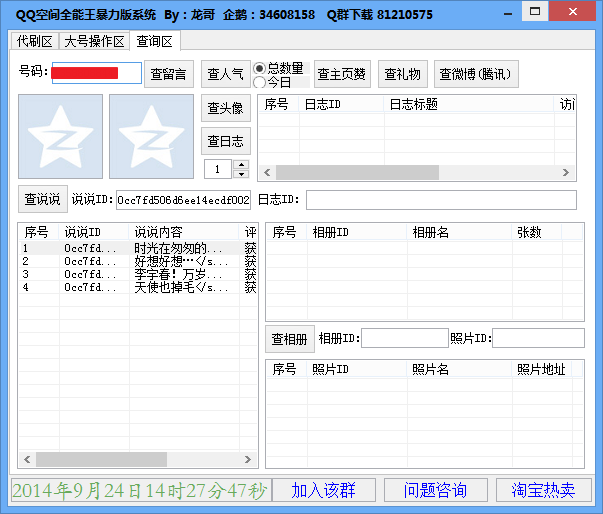Click the first QQ空间 star avatar thumbnail

click(60, 136)
